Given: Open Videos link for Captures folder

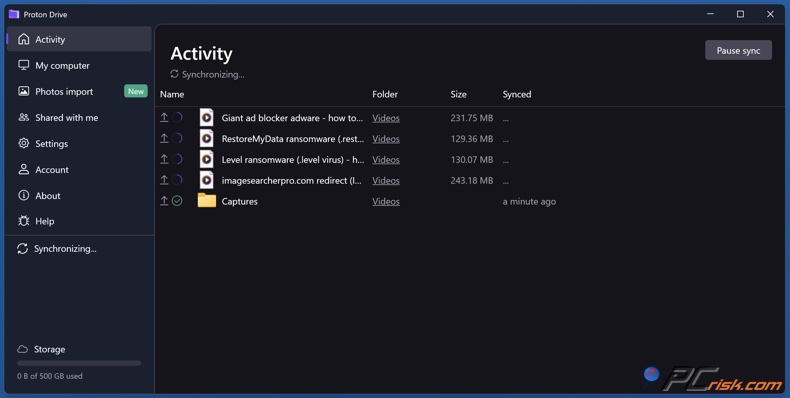Looking at the screenshot, I should 386,202.
